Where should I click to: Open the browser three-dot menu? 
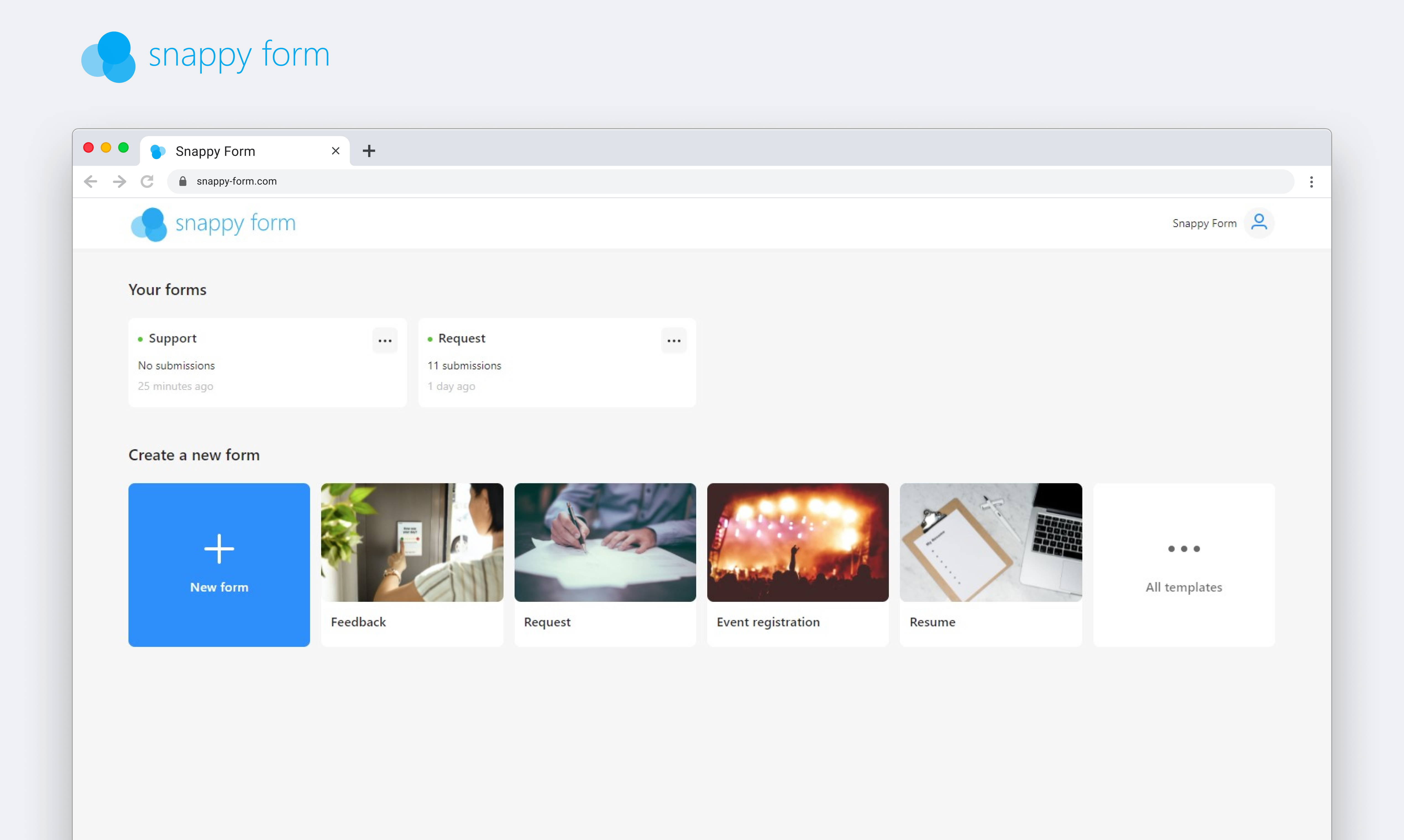coord(1311,181)
